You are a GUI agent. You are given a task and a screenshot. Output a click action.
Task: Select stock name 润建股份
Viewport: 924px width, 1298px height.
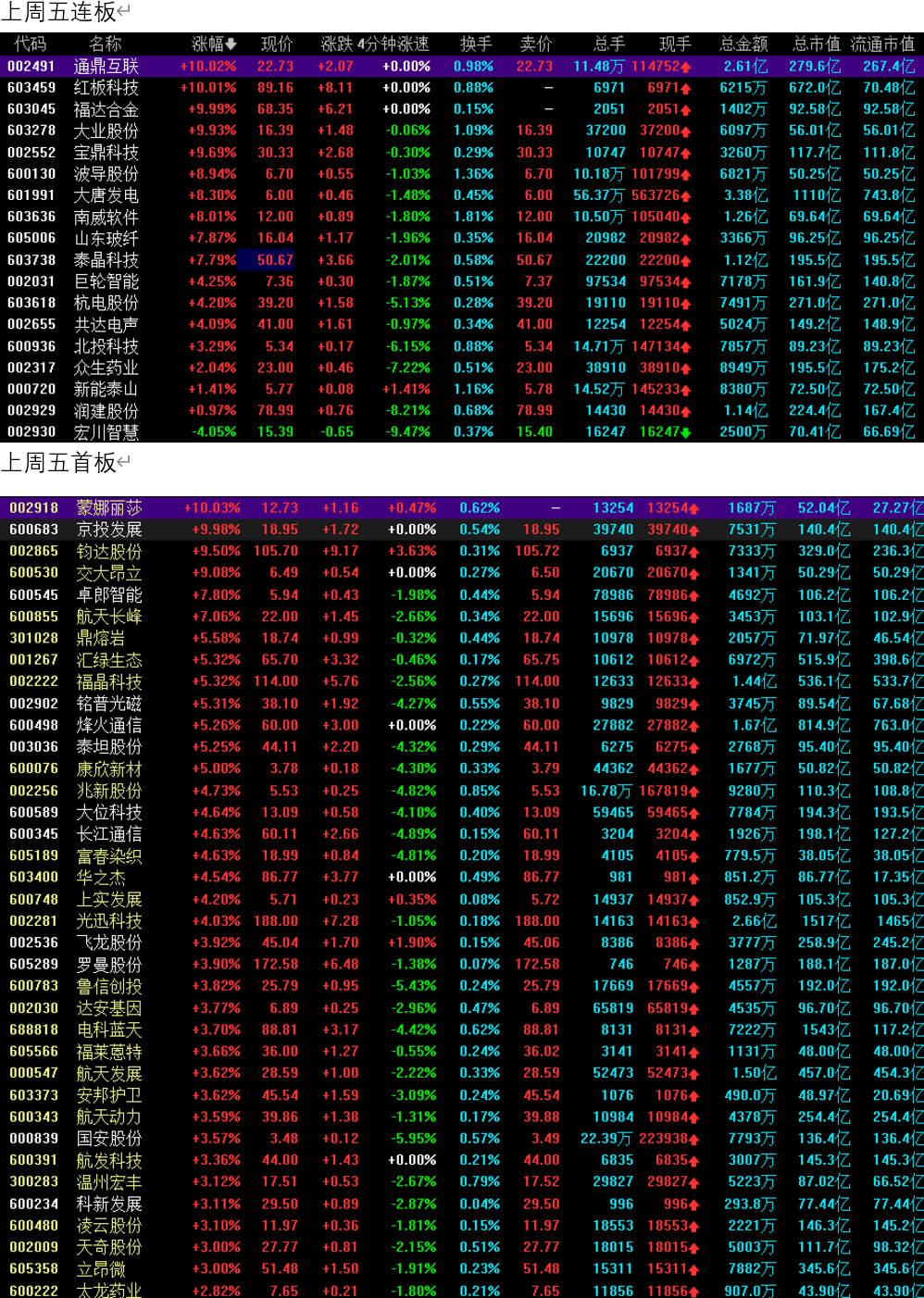tap(106, 410)
